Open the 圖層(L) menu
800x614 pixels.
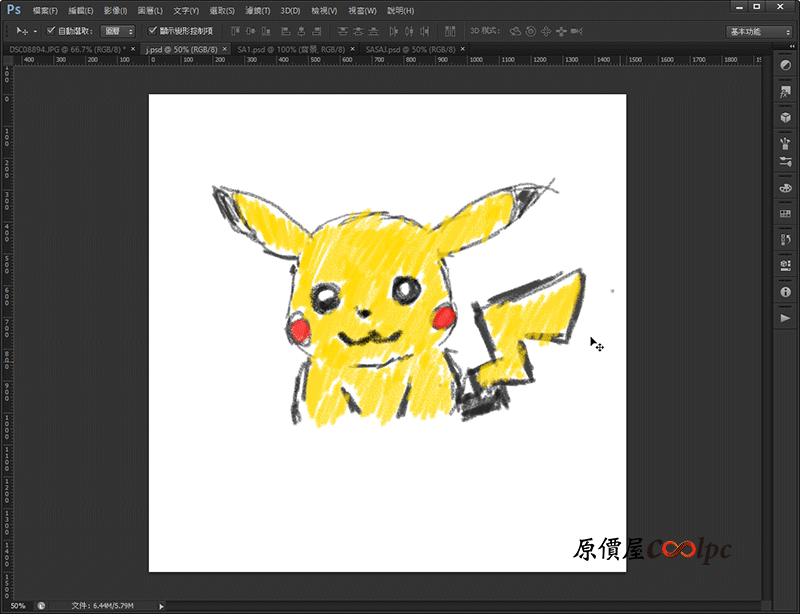point(150,10)
